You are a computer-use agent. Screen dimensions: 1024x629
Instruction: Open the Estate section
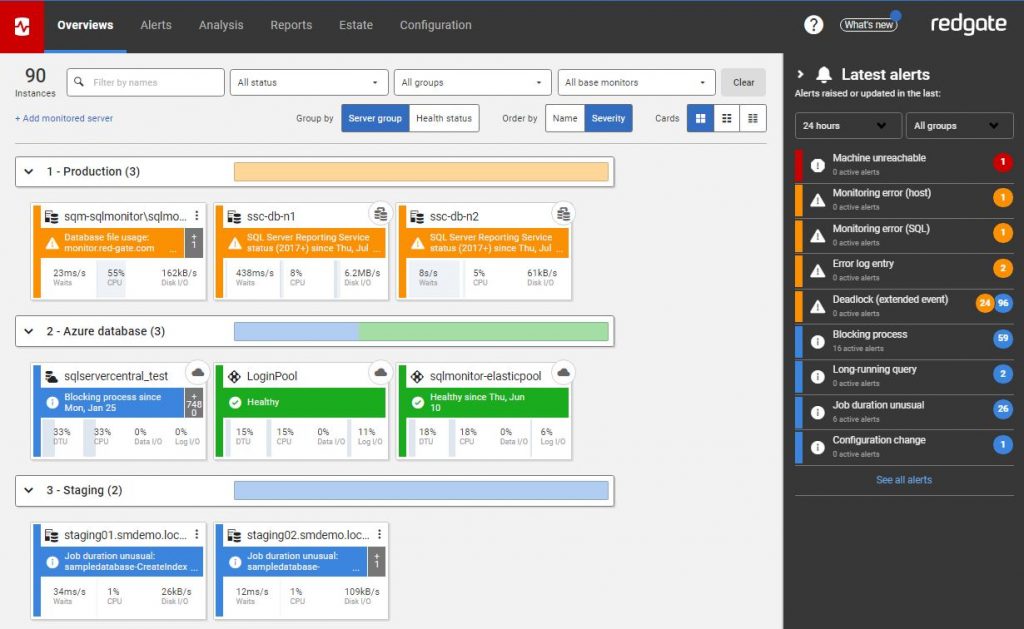pyautogui.click(x=355, y=26)
